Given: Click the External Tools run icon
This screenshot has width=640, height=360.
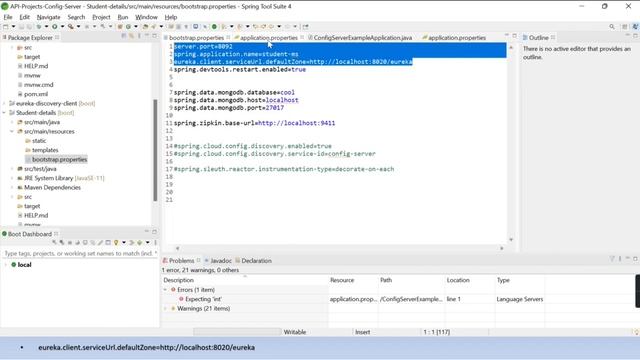Looking at the screenshot, I should 71,27.
